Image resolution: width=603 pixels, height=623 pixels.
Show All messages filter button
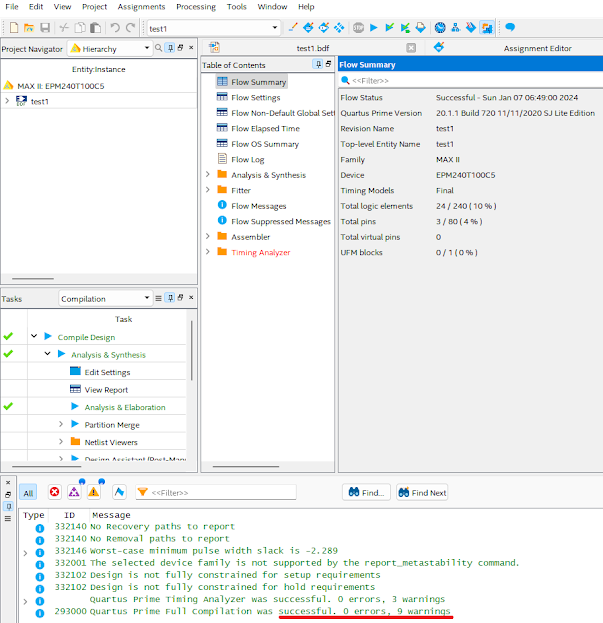(28, 493)
